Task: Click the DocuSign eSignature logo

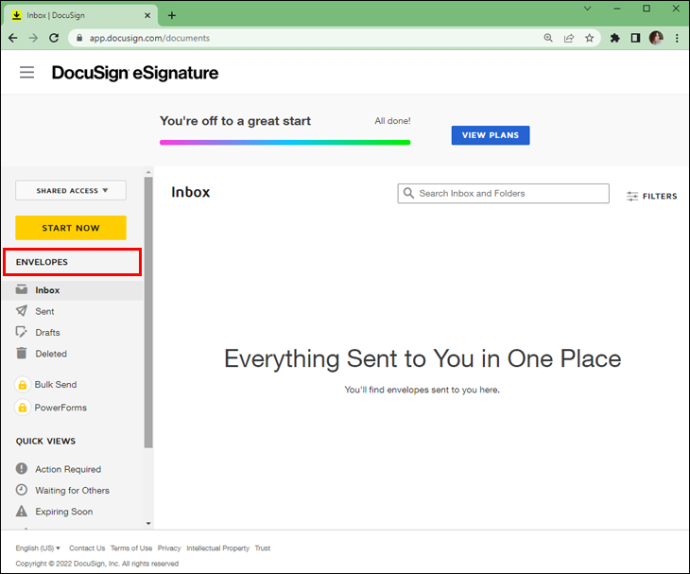Action: tap(135, 73)
